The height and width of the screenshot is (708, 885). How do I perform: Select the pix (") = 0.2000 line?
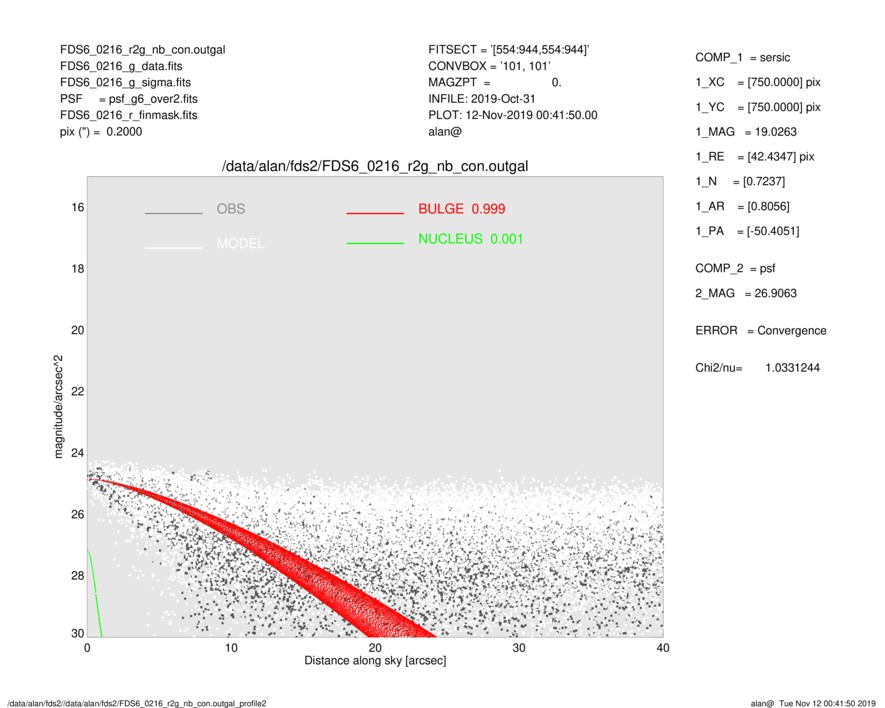(101, 132)
